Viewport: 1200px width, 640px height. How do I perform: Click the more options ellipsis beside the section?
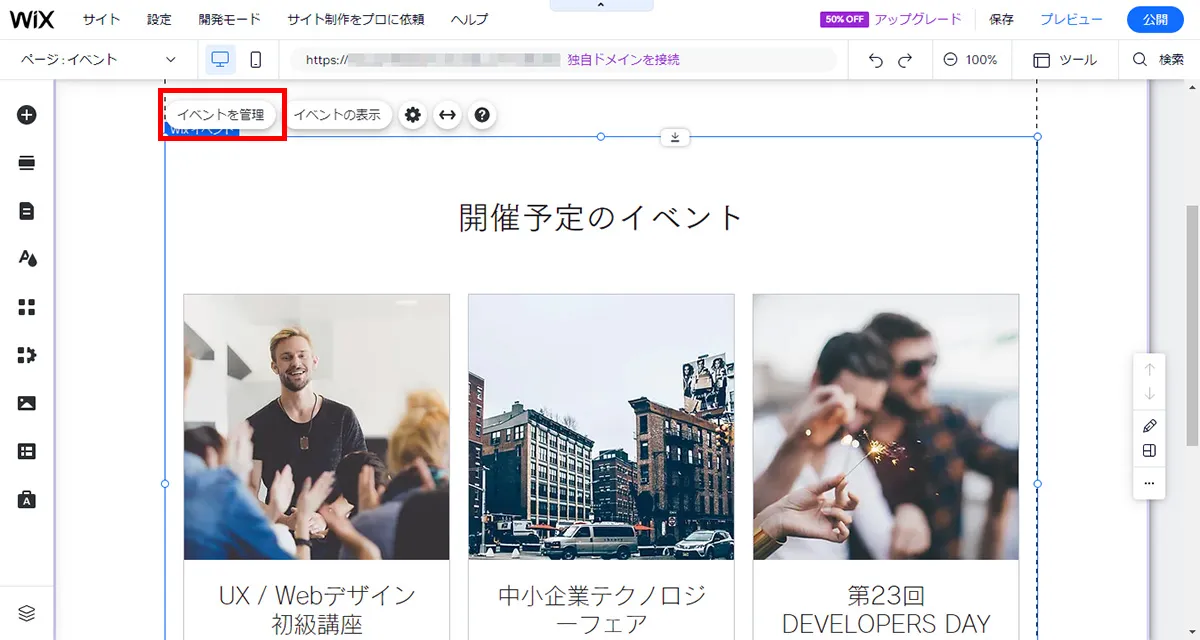point(1148,484)
